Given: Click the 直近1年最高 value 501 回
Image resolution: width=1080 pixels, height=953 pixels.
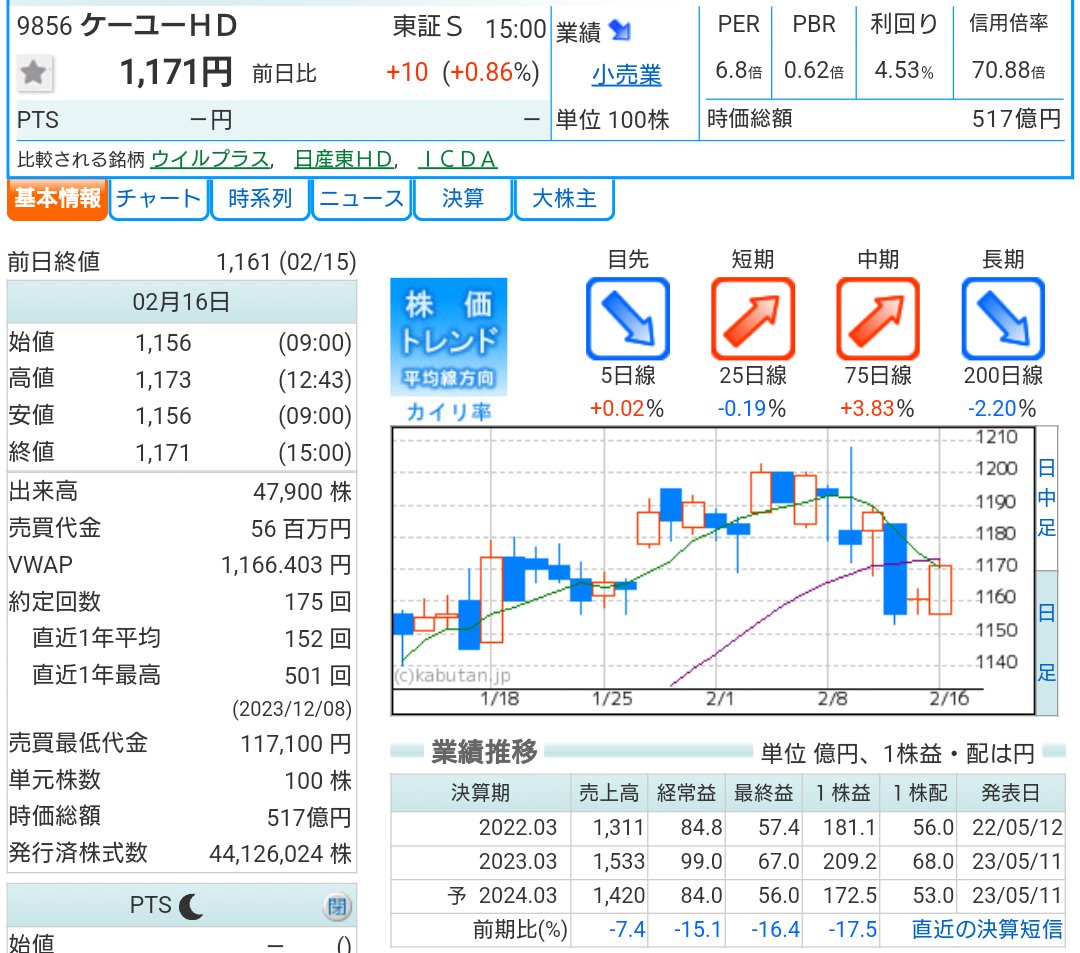Looking at the screenshot, I should pyautogui.click(x=318, y=676).
